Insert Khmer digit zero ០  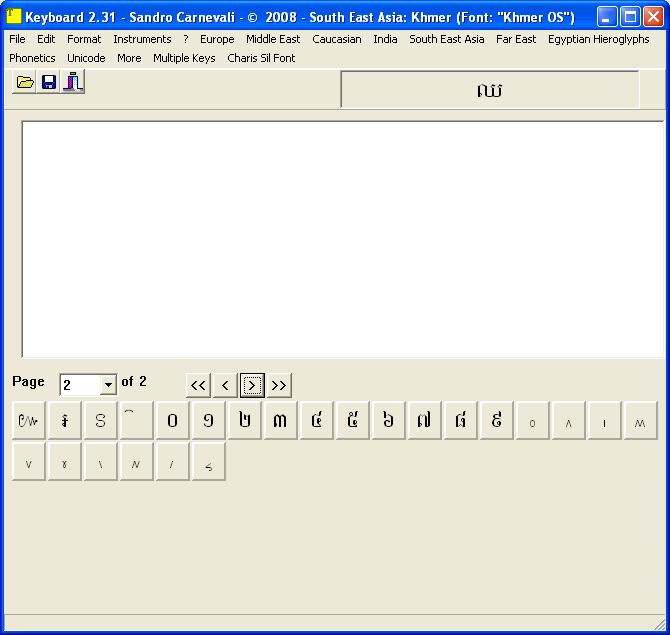pyautogui.click(x=172, y=420)
